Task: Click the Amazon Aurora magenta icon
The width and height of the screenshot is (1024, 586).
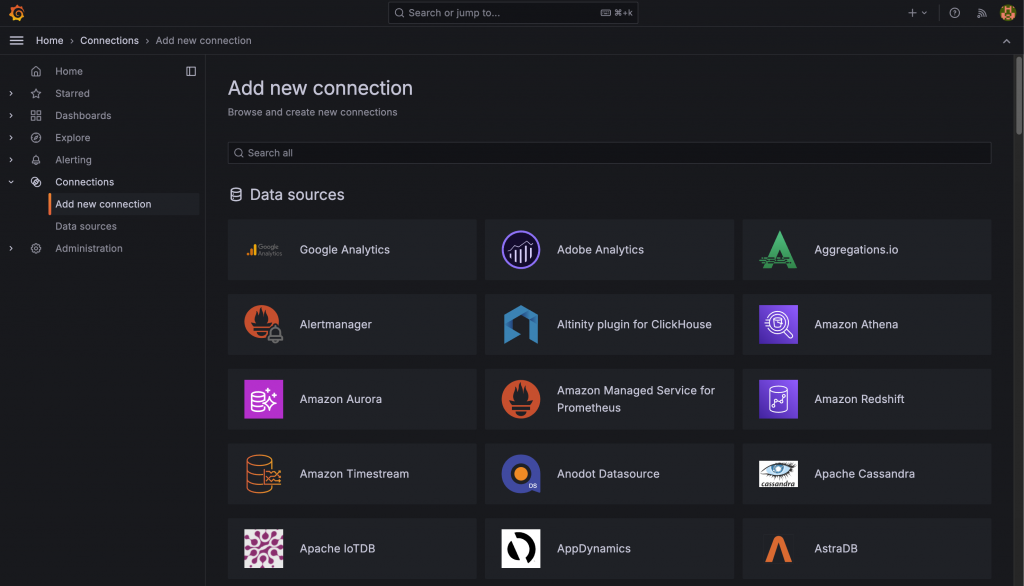Action: click(x=264, y=399)
